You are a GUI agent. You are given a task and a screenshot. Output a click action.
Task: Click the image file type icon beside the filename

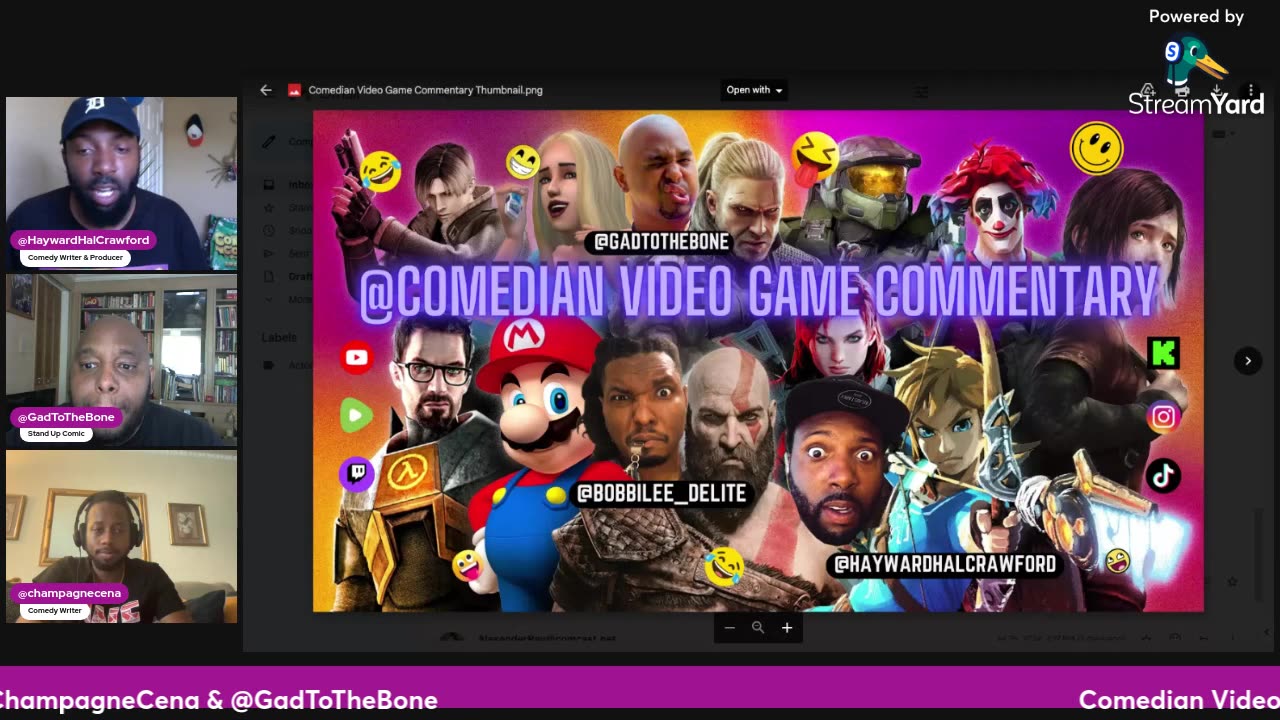tap(295, 90)
